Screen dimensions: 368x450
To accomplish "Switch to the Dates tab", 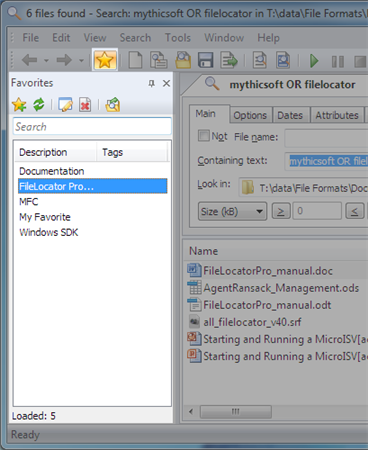I will [290, 115].
